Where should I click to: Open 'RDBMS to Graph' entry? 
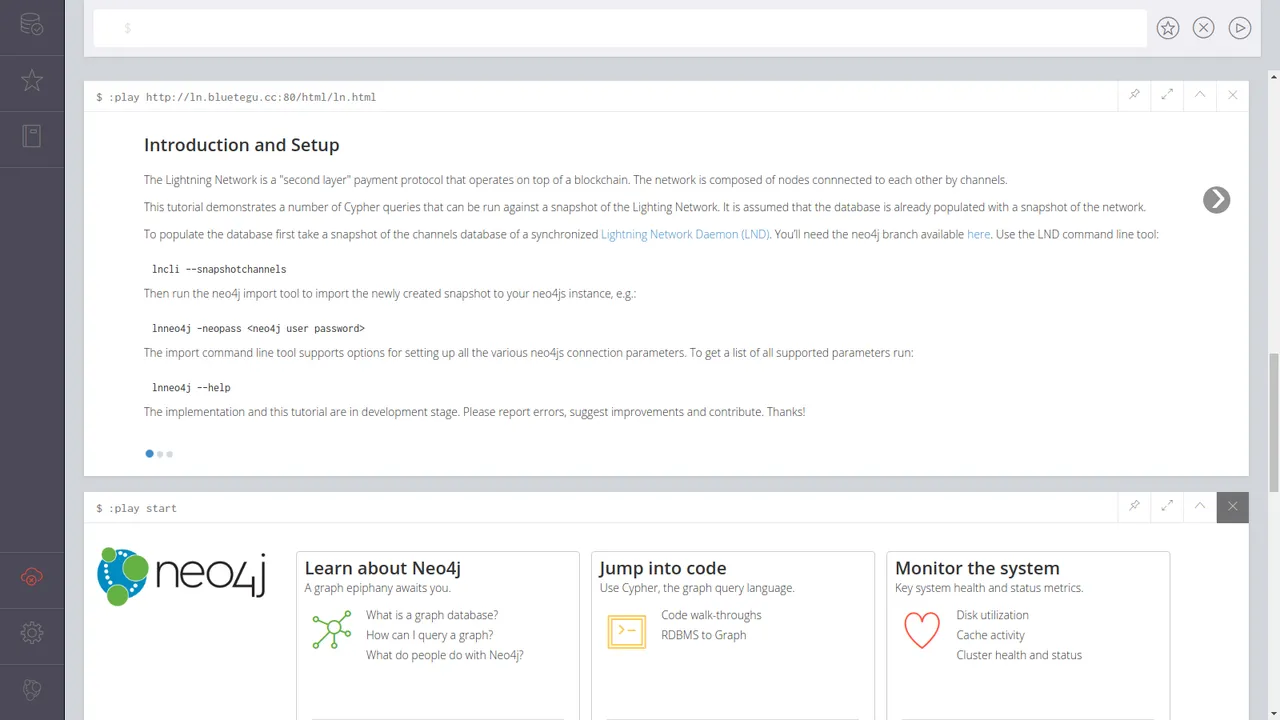click(x=704, y=635)
